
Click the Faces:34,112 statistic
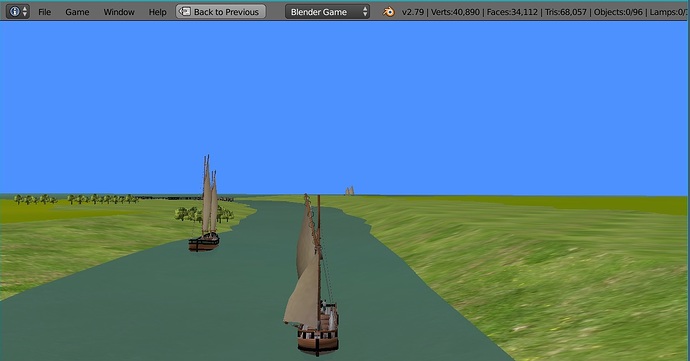(x=512, y=12)
